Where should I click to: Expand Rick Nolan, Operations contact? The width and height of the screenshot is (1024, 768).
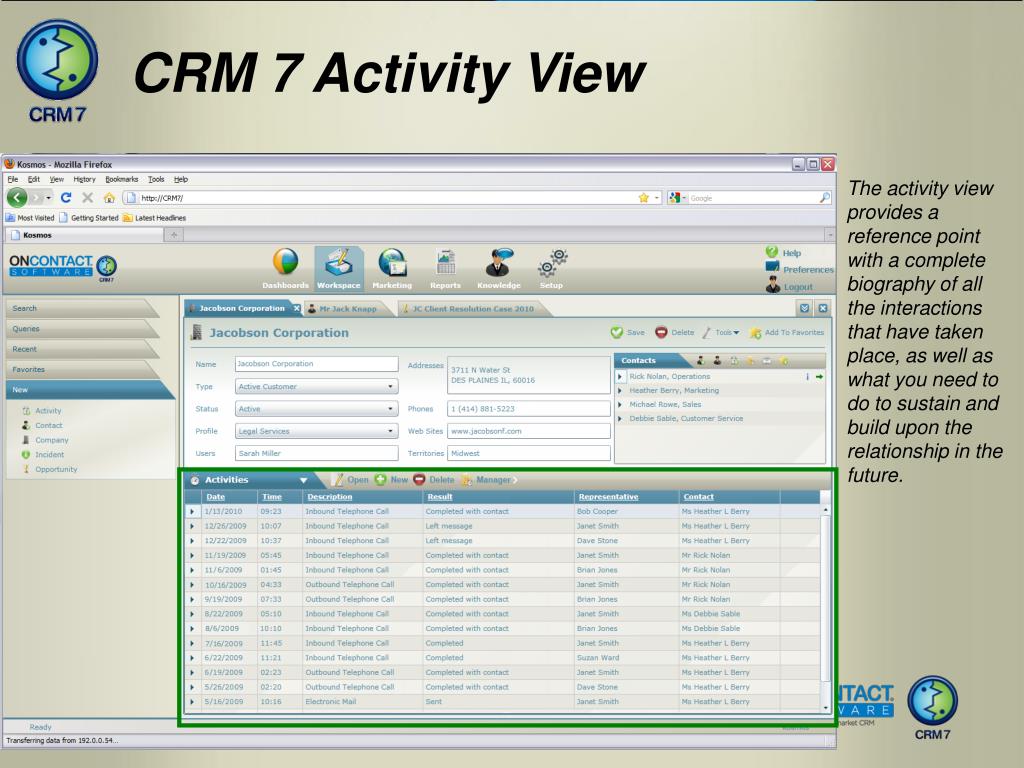pyautogui.click(x=620, y=377)
